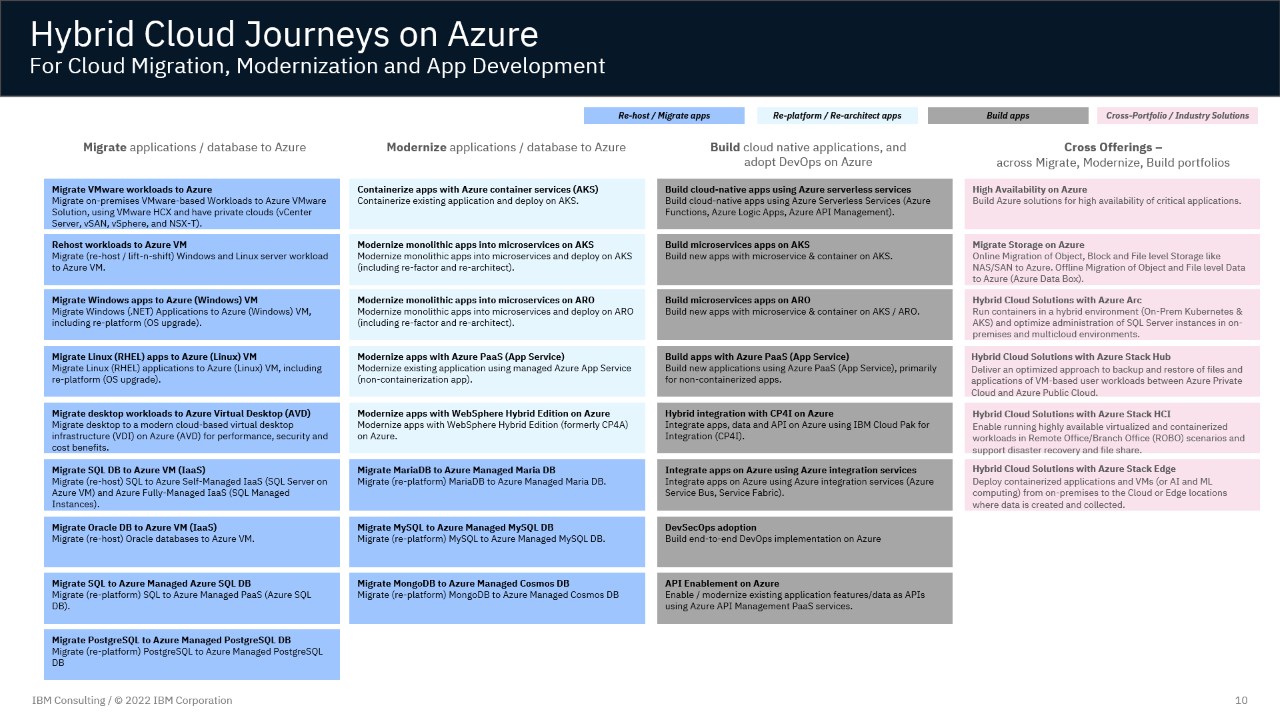Select the High Availability on Azure card
Image resolution: width=1280 pixels, height=720 pixels.
tap(1112, 204)
